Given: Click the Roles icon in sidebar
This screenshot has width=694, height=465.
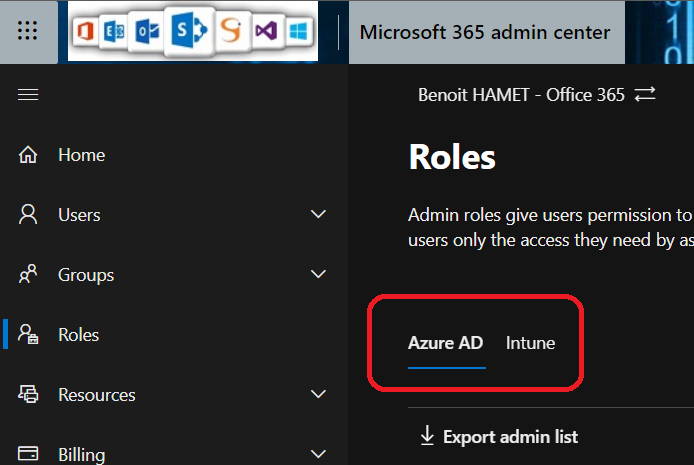Looking at the screenshot, I should pos(28,335).
